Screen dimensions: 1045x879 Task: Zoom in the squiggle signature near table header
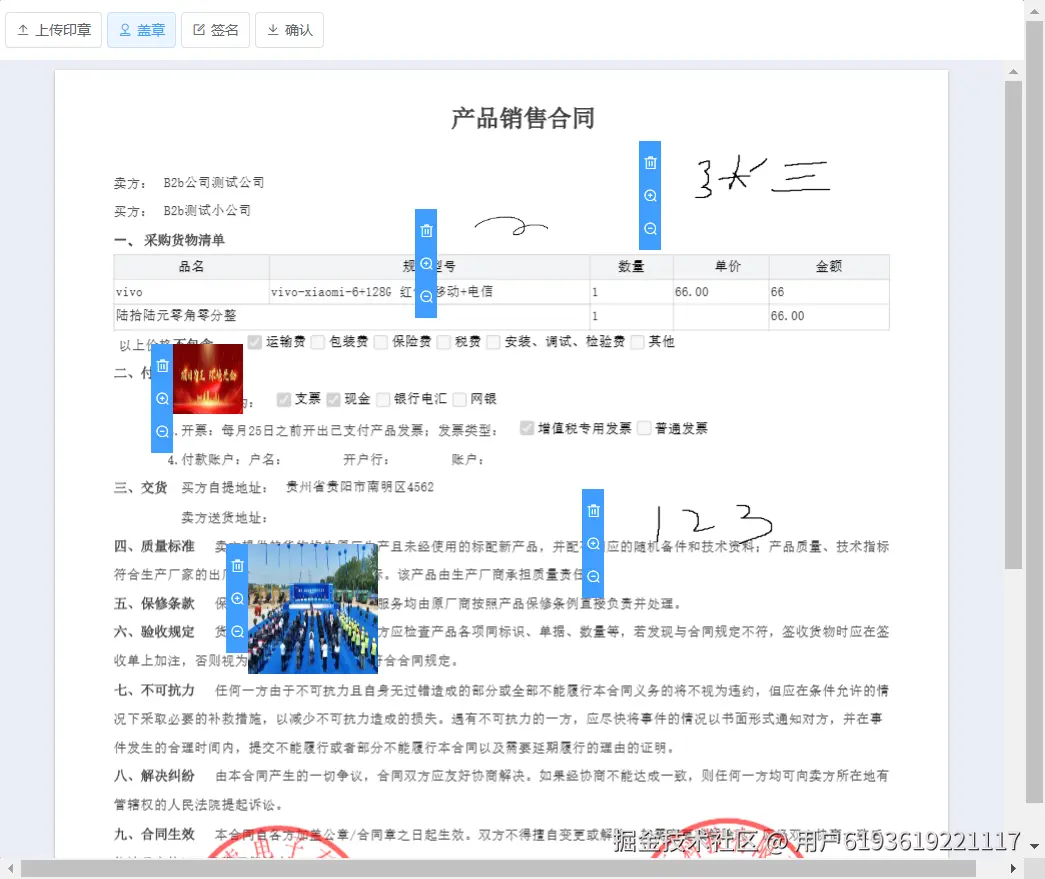427,263
